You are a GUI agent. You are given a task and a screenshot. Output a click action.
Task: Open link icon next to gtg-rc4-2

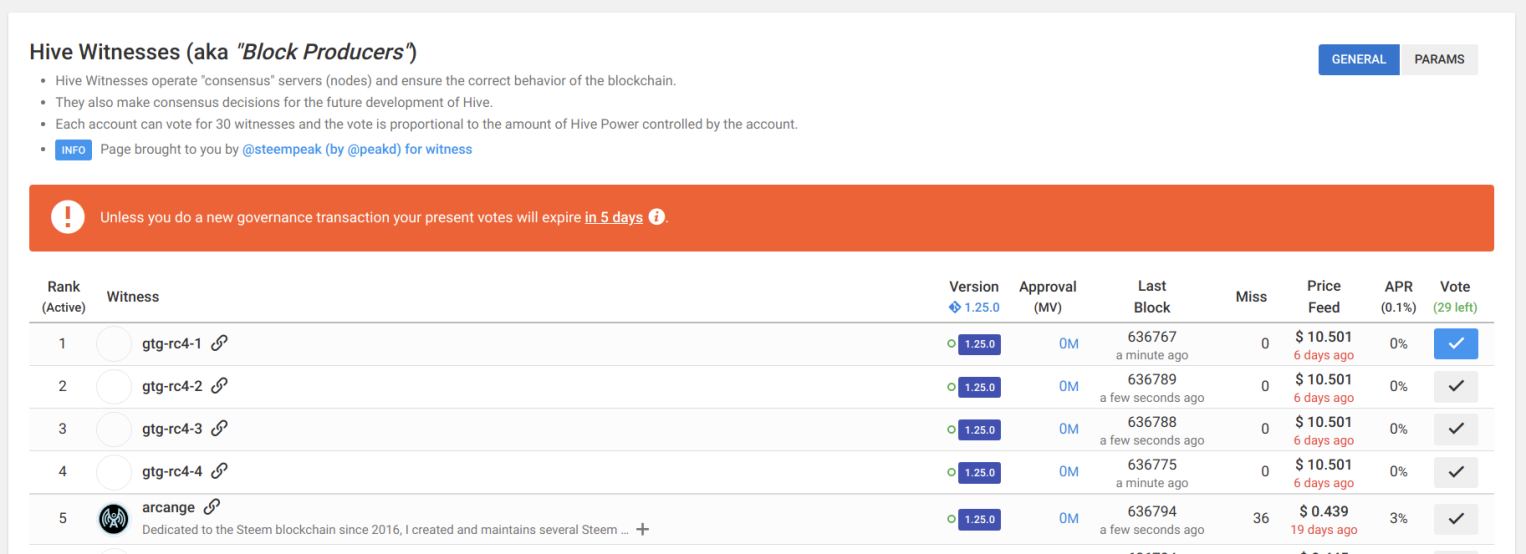tap(219, 386)
